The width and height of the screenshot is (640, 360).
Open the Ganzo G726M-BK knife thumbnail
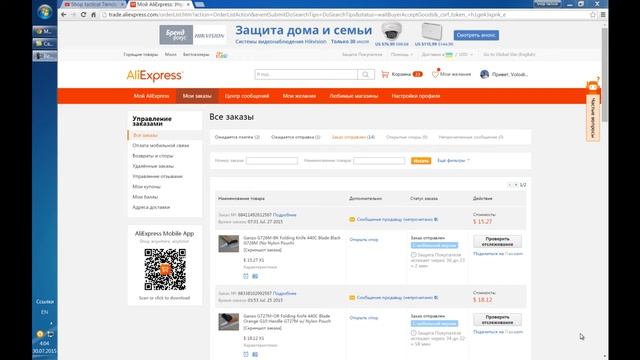tap(229, 244)
